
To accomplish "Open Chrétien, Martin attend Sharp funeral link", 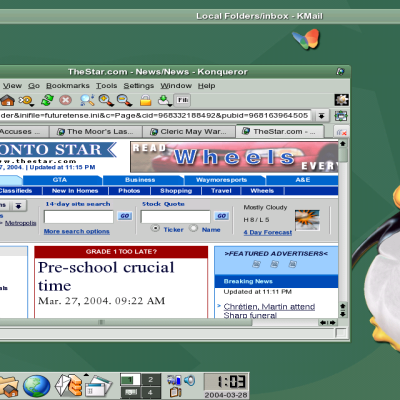I will pos(269,310).
